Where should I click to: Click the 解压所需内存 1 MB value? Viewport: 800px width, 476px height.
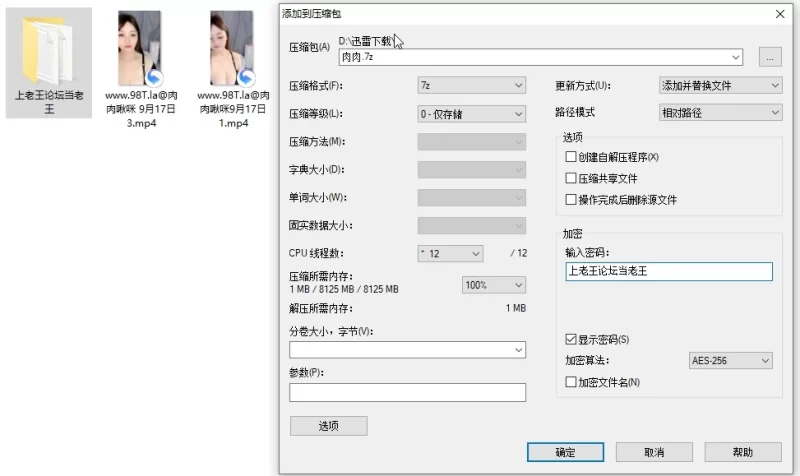point(516,308)
